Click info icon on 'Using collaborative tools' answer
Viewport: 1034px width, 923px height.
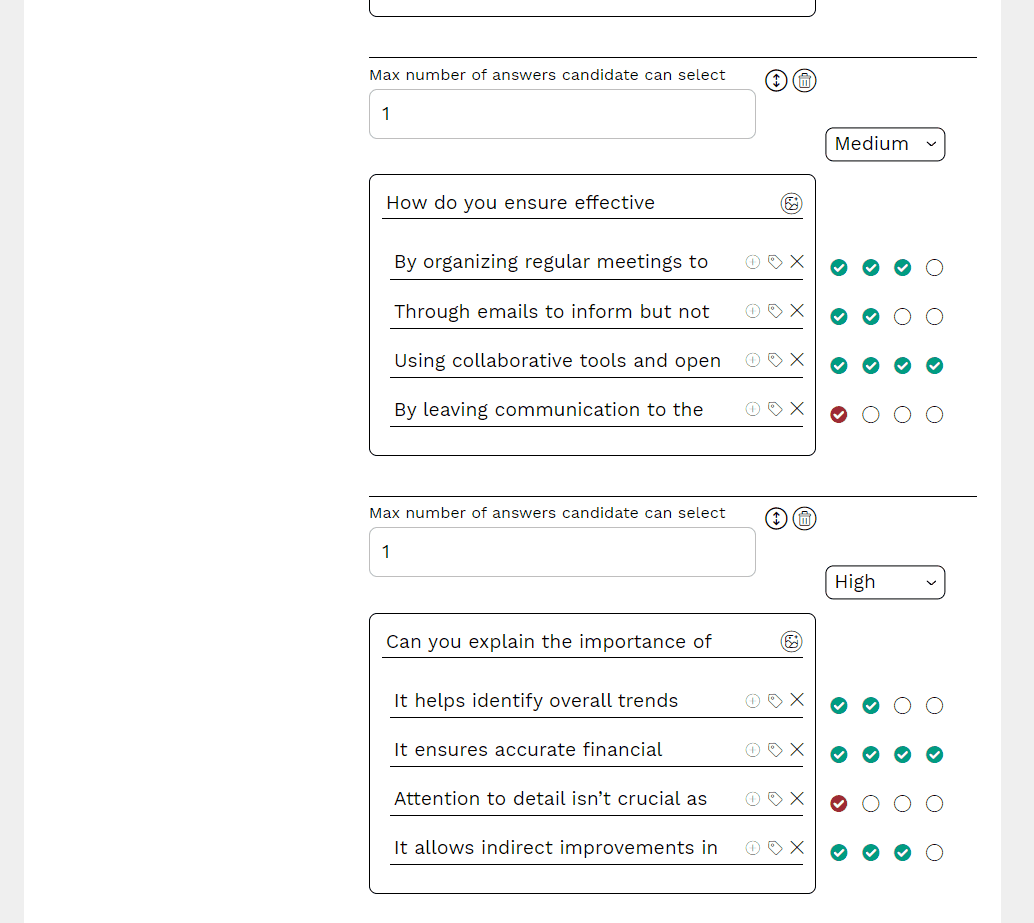click(x=753, y=360)
